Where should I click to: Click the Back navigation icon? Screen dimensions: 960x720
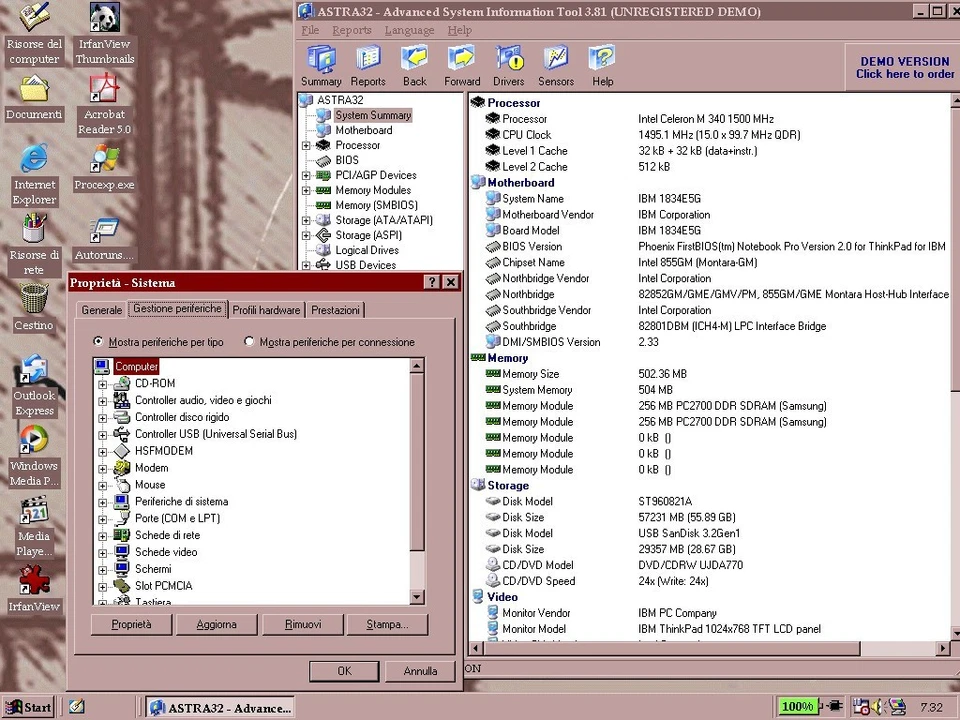(414, 60)
